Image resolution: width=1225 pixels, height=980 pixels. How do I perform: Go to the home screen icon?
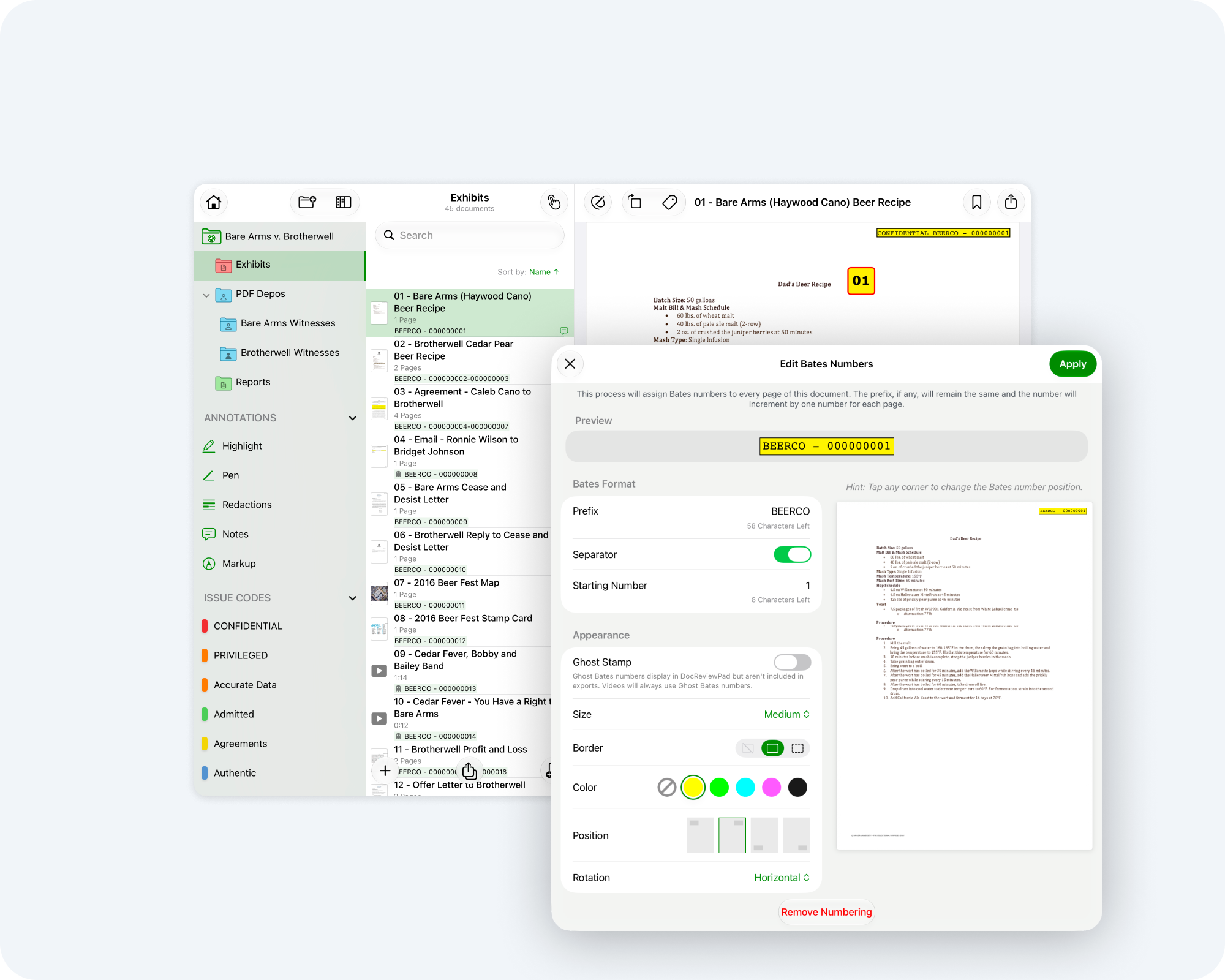pos(214,202)
